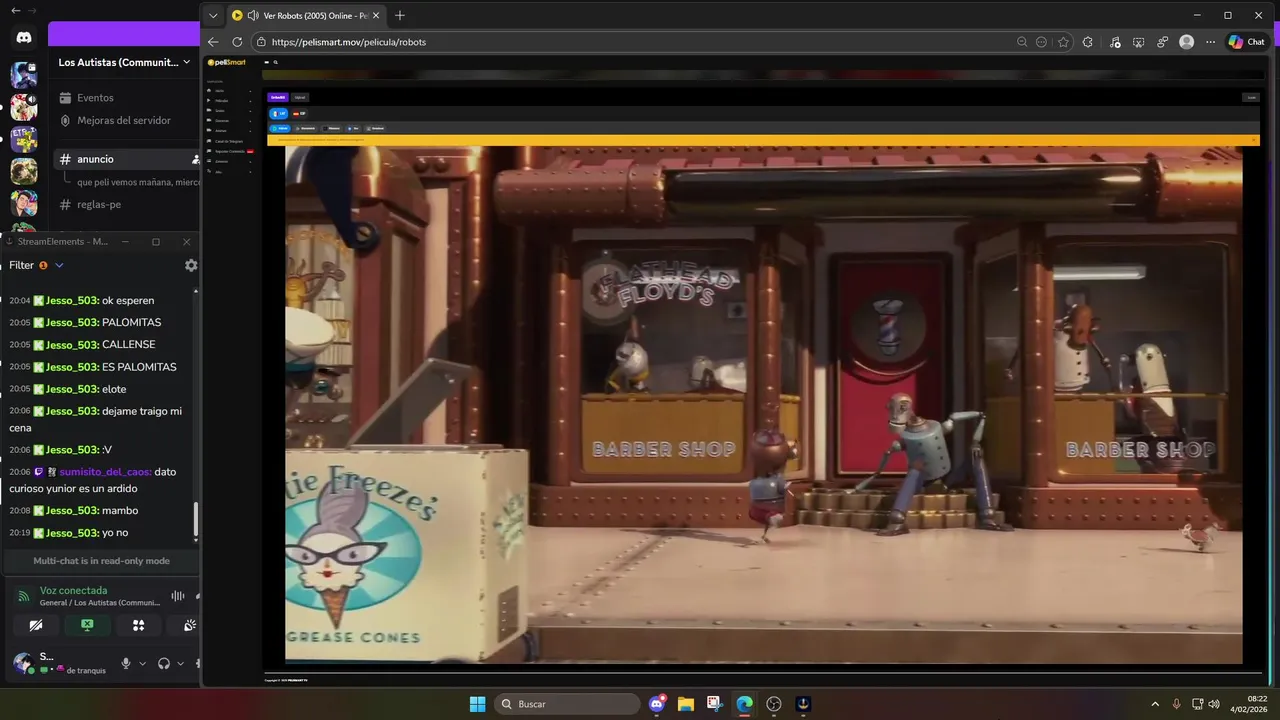Open headphone output options chevron
This screenshot has height=720, width=1280.
[x=180, y=663]
